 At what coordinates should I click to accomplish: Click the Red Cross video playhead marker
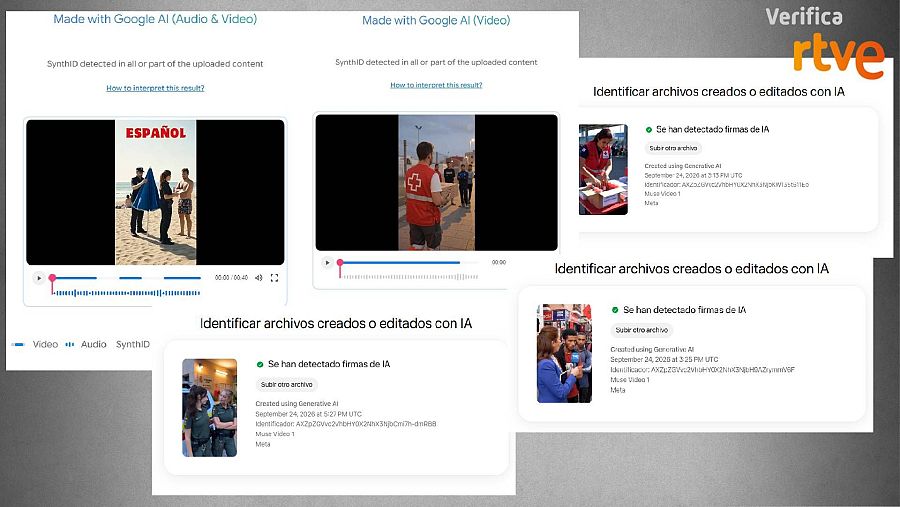point(340,262)
